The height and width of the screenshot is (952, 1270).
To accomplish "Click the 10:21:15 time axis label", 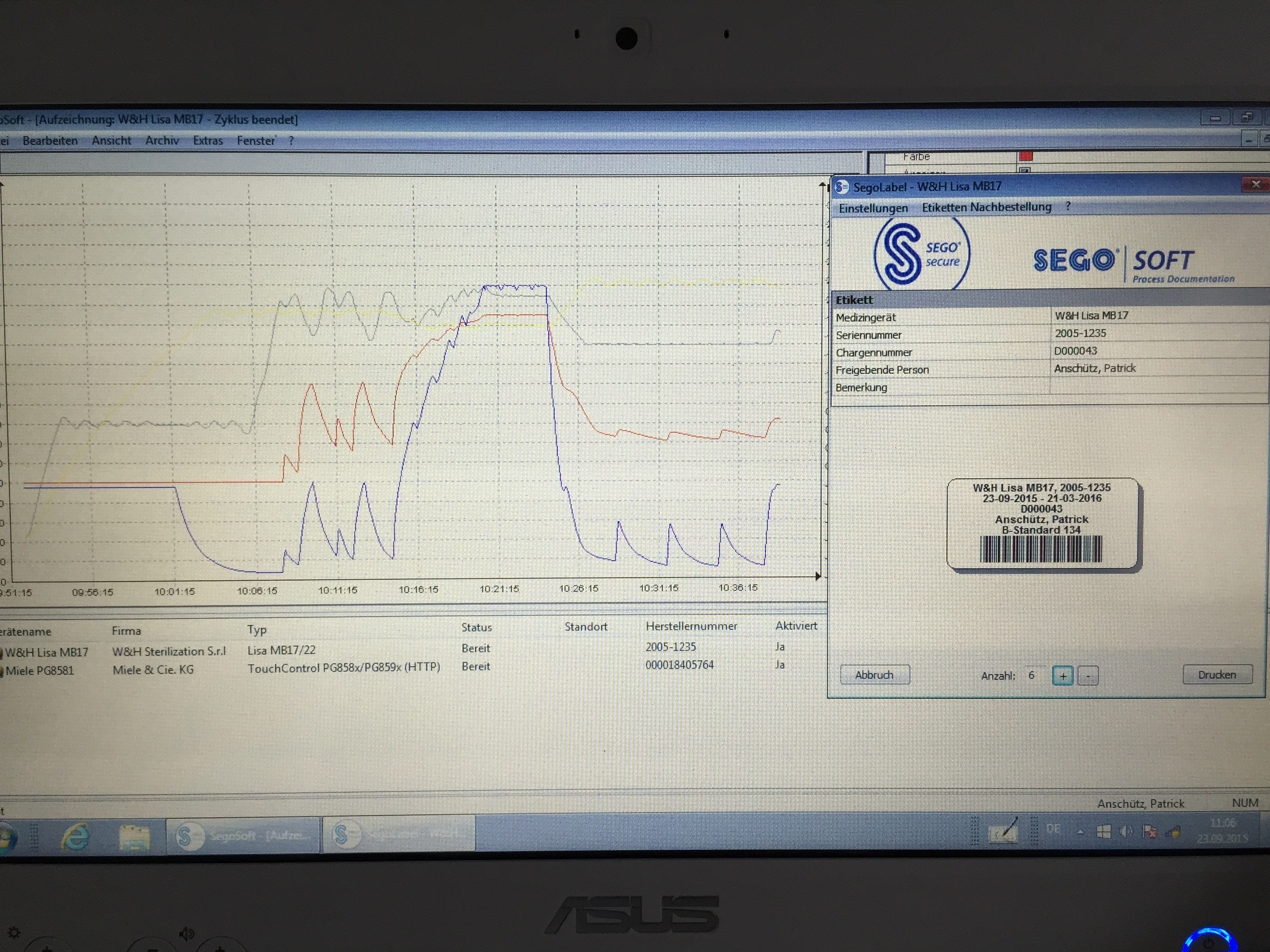I will [x=499, y=589].
